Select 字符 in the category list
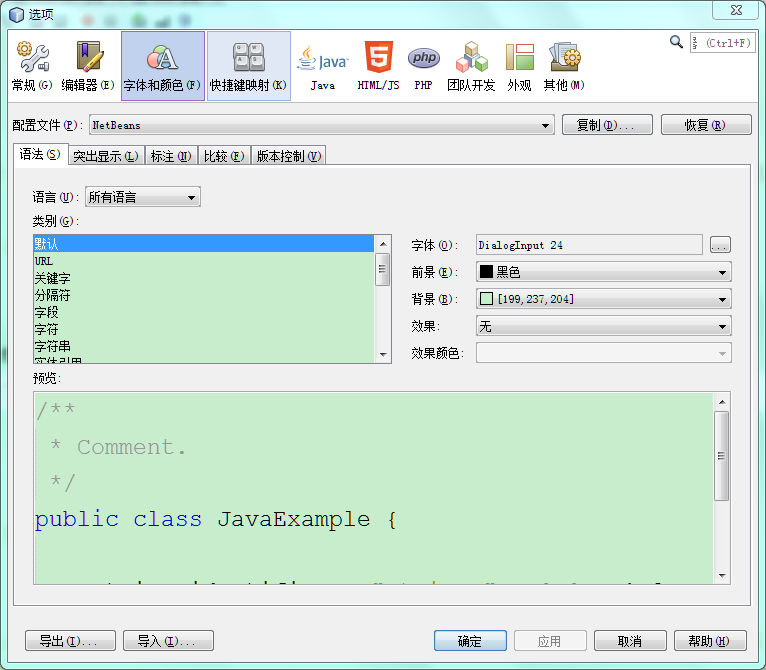This screenshot has width=766, height=670. (204, 329)
